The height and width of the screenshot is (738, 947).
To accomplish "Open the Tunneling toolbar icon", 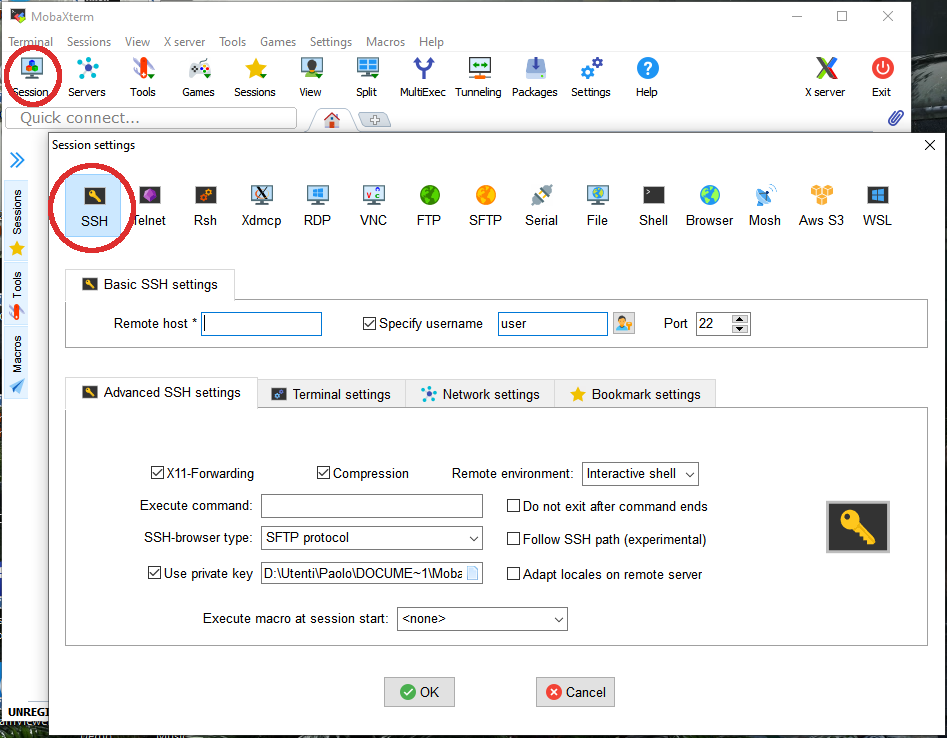I will 478,77.
